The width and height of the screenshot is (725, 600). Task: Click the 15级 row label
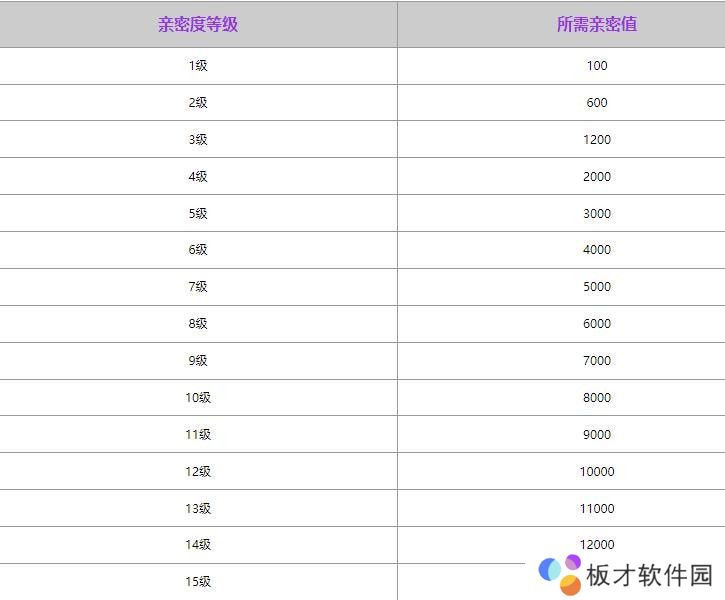[x=198, y=582]
